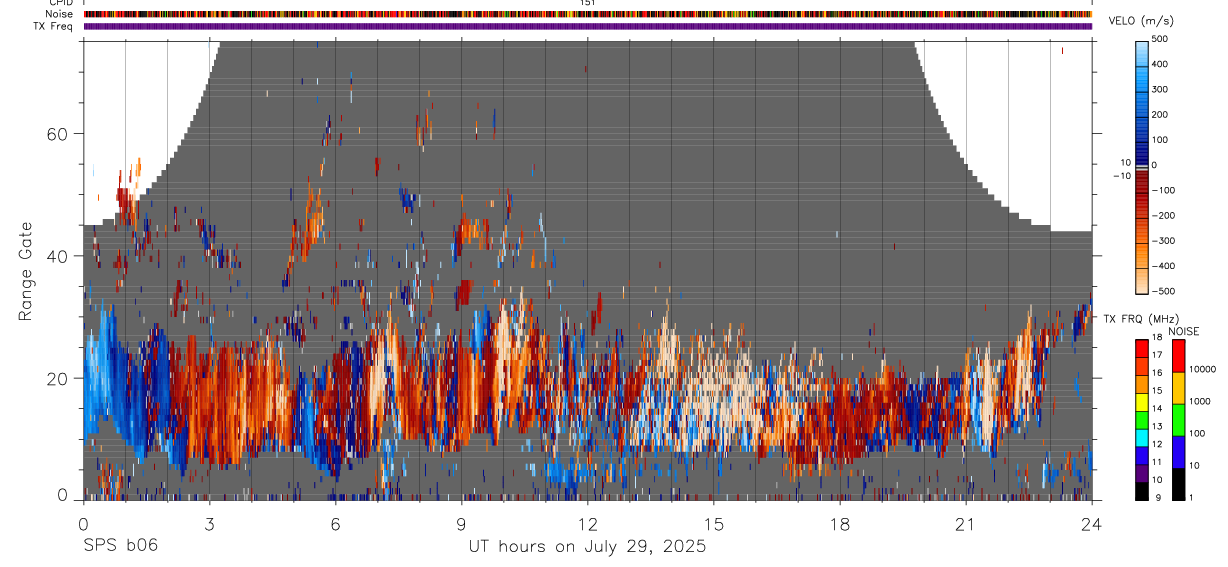
Task: Click the 'Range Gate' y-axis title
Action: pos(25,272)
